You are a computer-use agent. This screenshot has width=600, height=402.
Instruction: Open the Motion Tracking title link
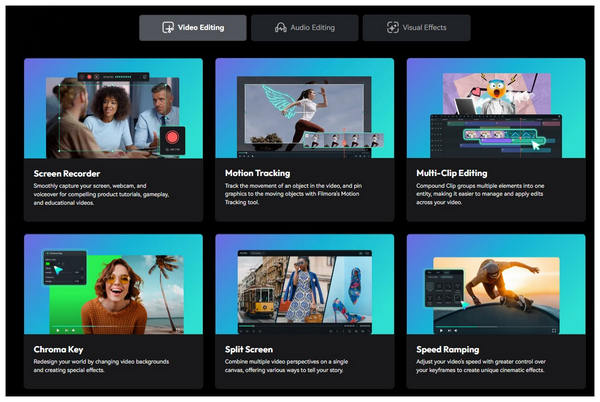click(x=258, y=173)
